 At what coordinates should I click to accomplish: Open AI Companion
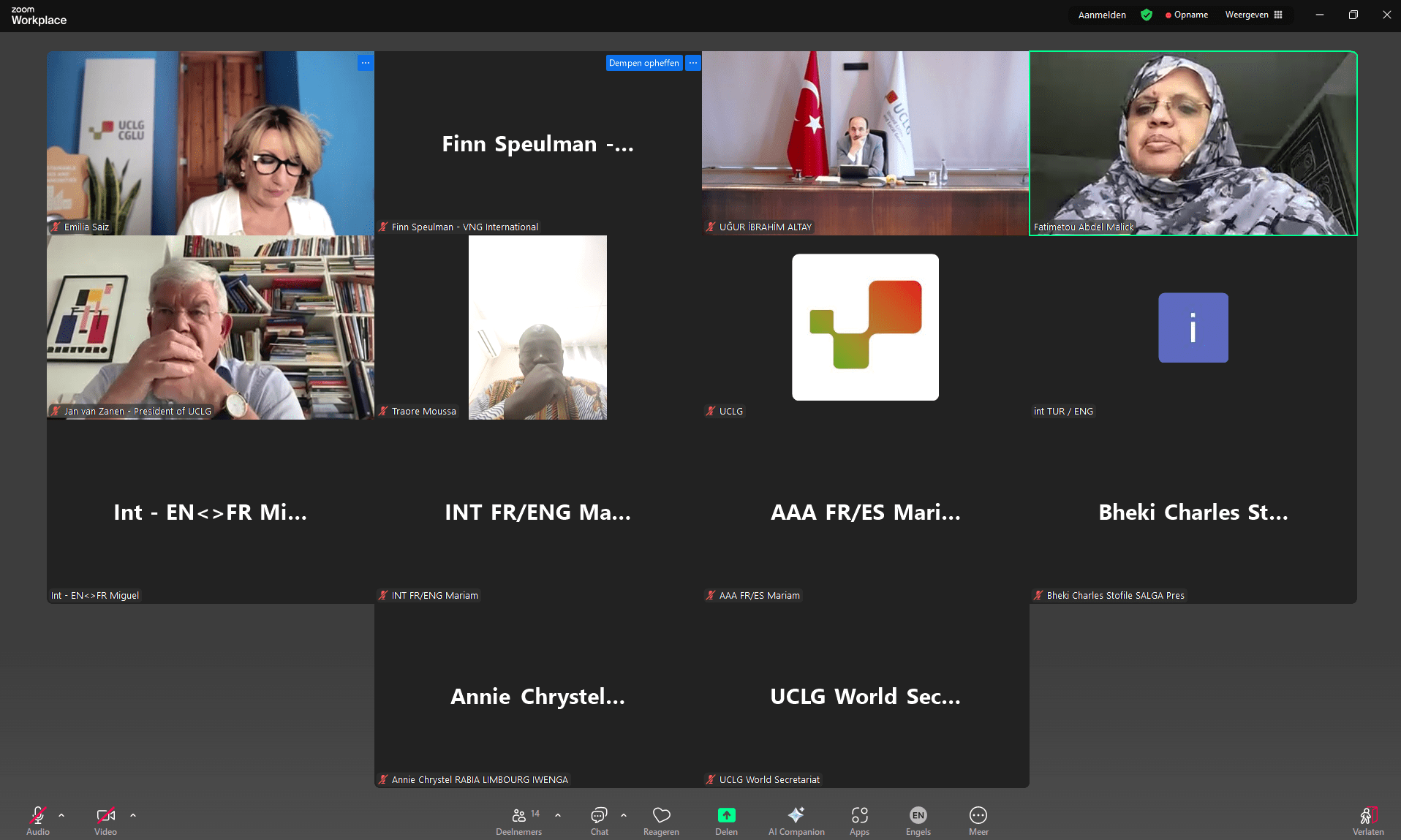coord(796,820)
